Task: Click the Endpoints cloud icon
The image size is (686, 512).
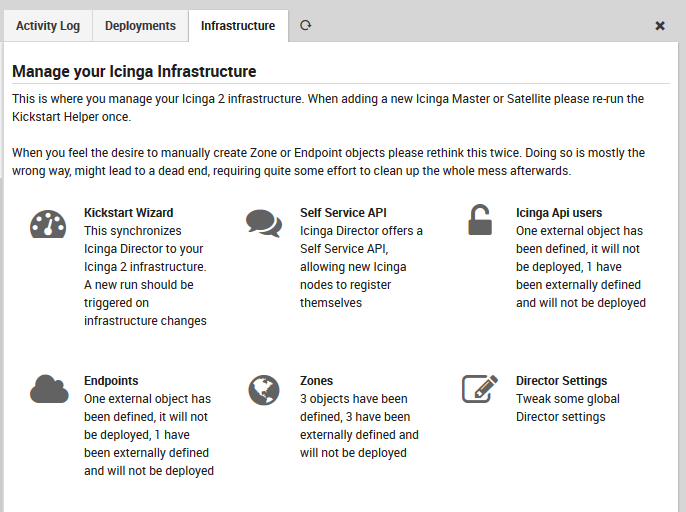Action: click(x=48, y=389)
